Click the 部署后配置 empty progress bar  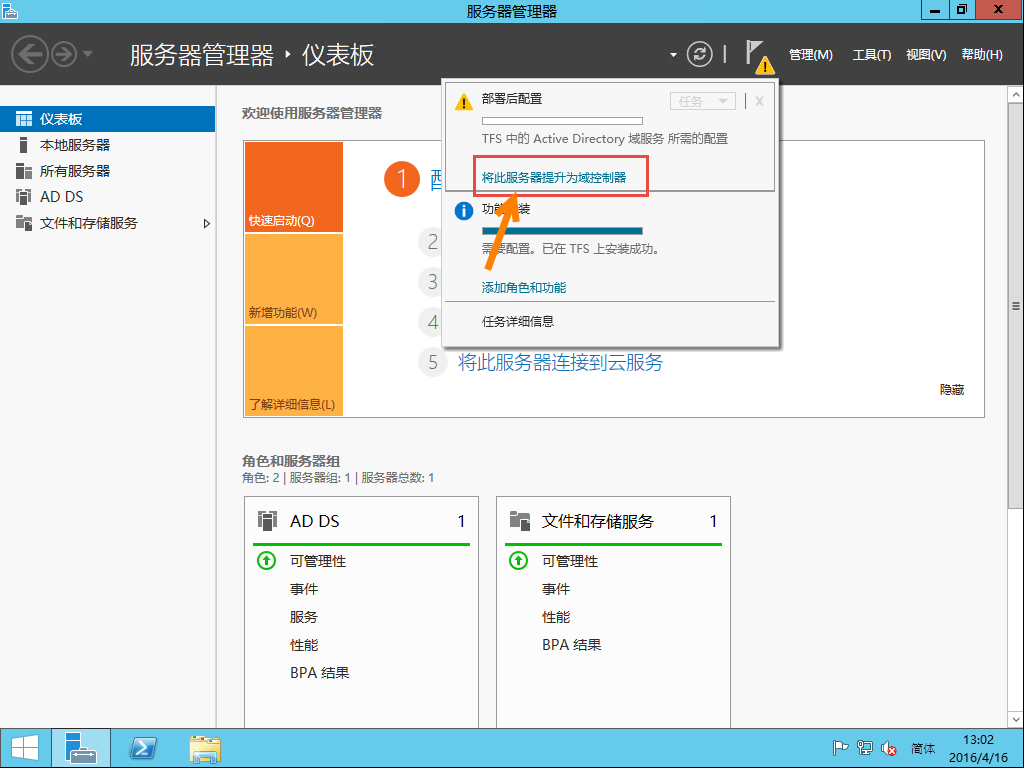562,121
